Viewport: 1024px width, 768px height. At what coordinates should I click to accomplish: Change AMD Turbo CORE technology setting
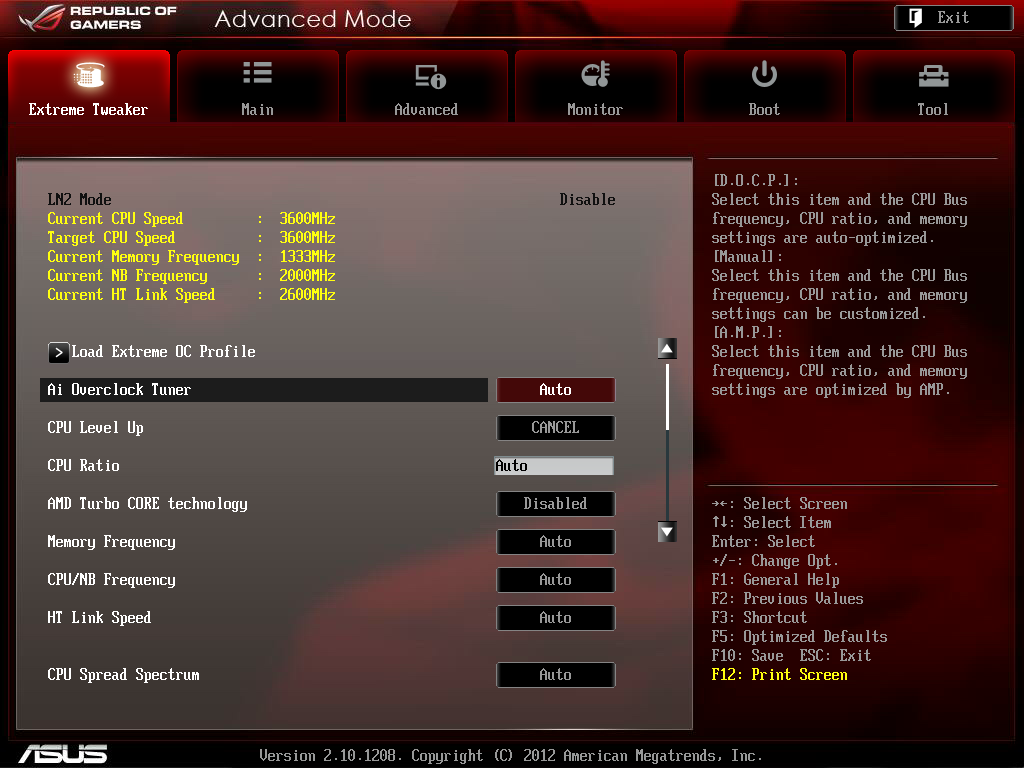coord(556,504)
